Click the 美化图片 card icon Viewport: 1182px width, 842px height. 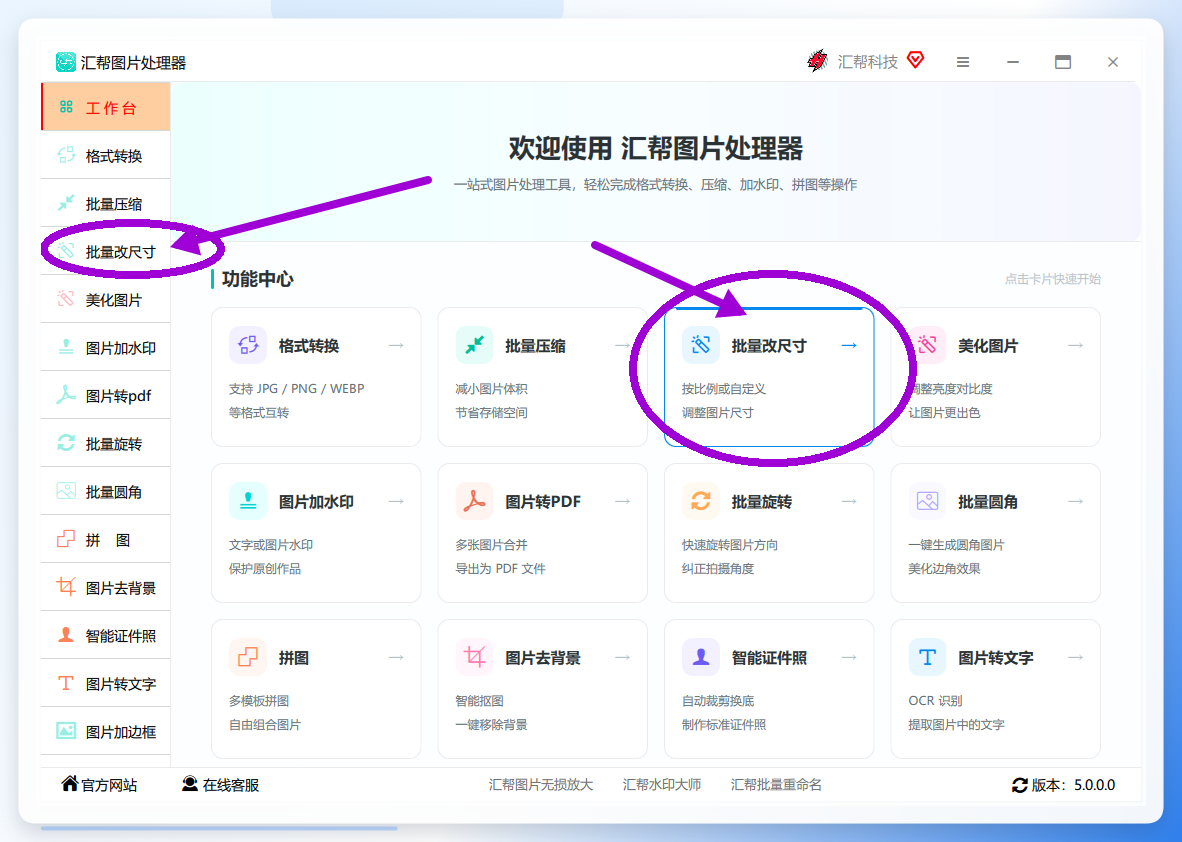(x=927, y=345)
